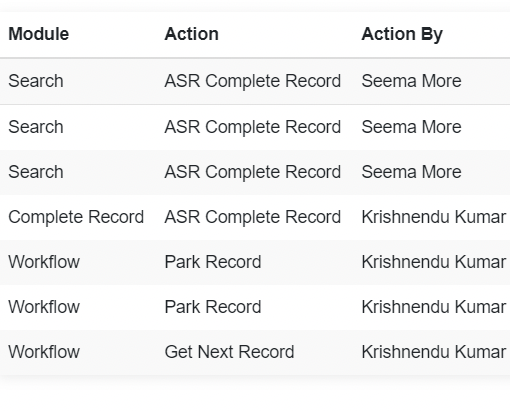Select the Action By column header

pyautogui.click(x=402, y=34)
